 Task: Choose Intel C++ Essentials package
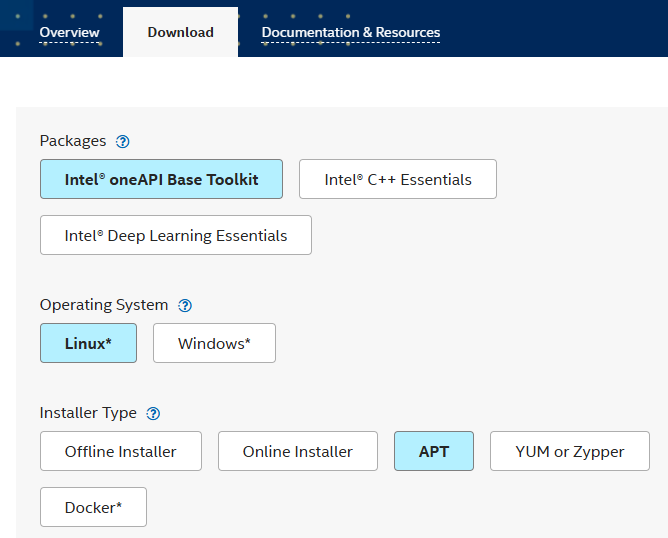[x=398, y=179]
